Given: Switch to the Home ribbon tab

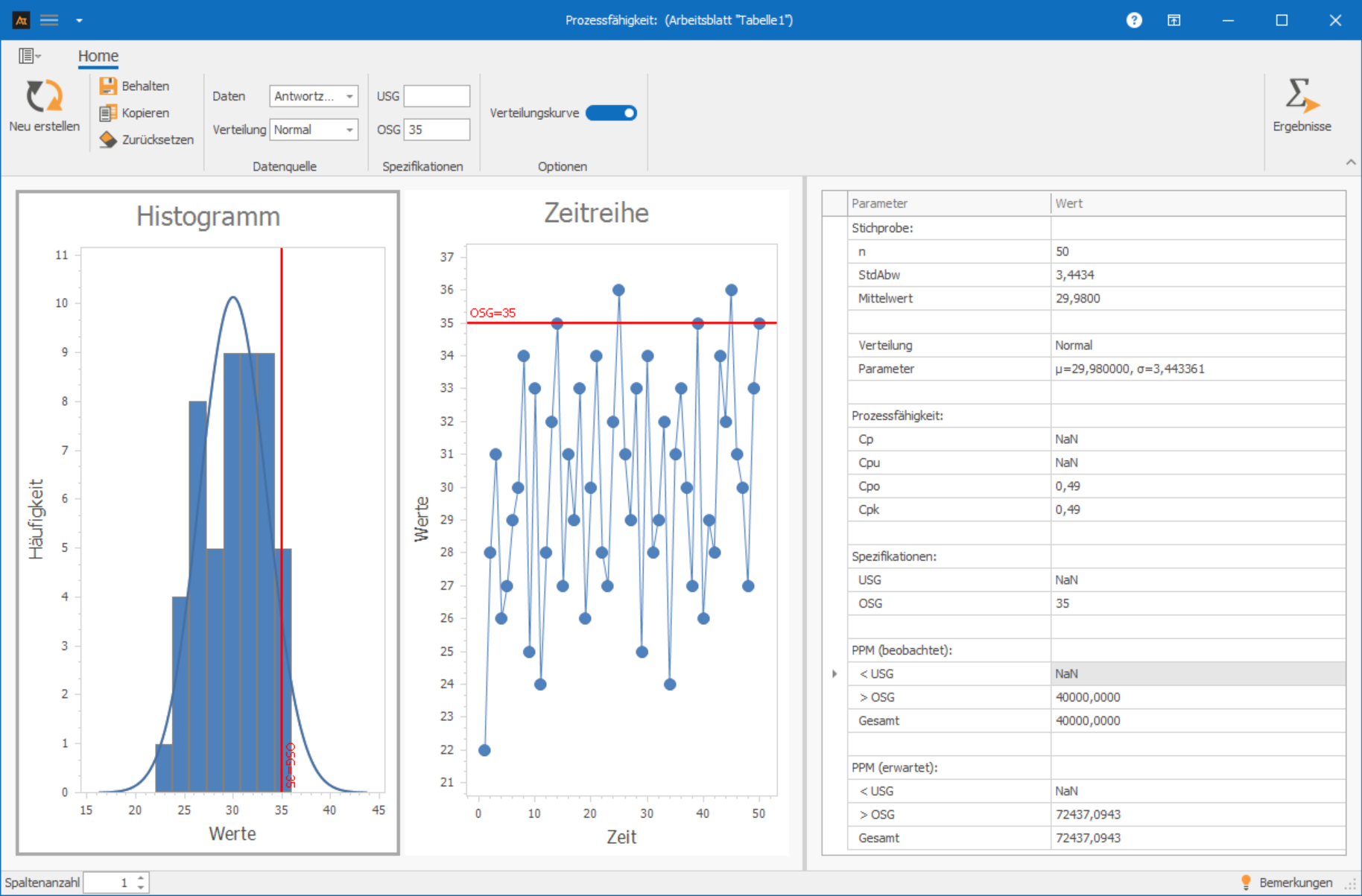Looking at the screenshot, I should (x=98, y=56).
